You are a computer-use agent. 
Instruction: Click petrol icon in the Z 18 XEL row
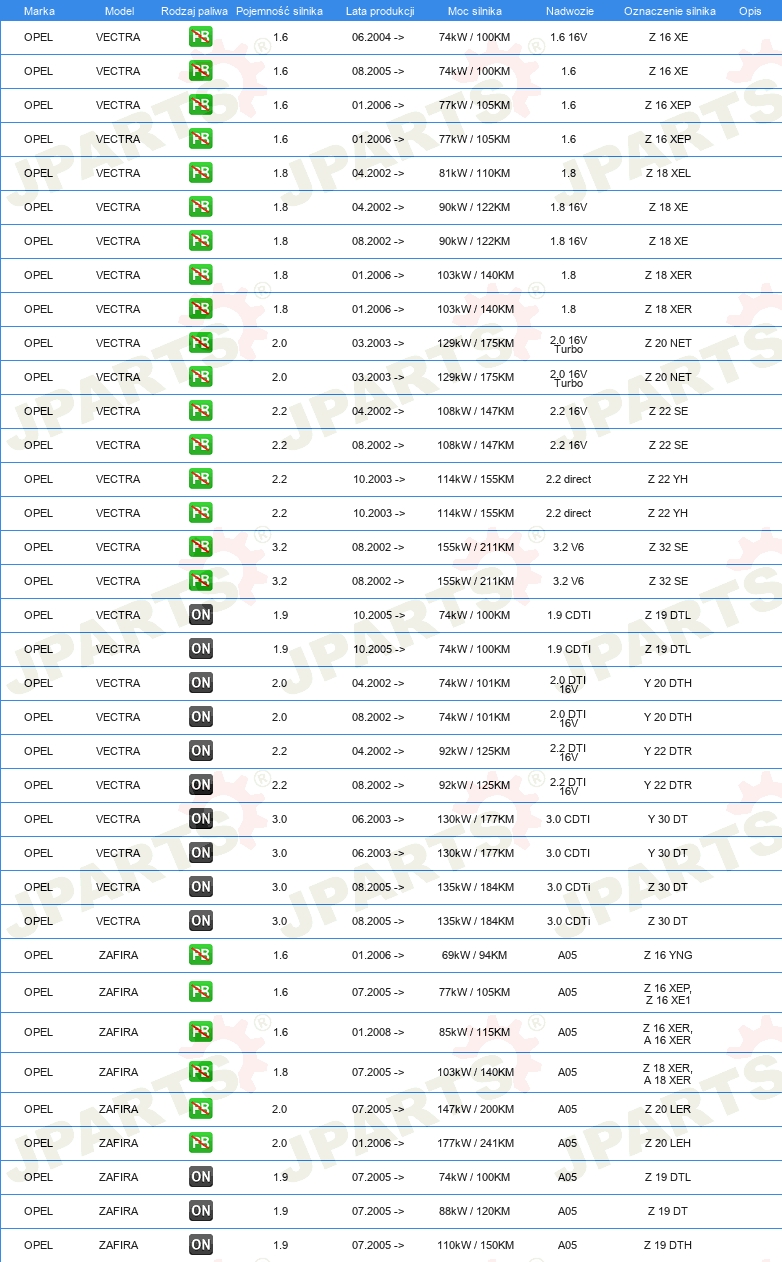(x=201, y=173)
